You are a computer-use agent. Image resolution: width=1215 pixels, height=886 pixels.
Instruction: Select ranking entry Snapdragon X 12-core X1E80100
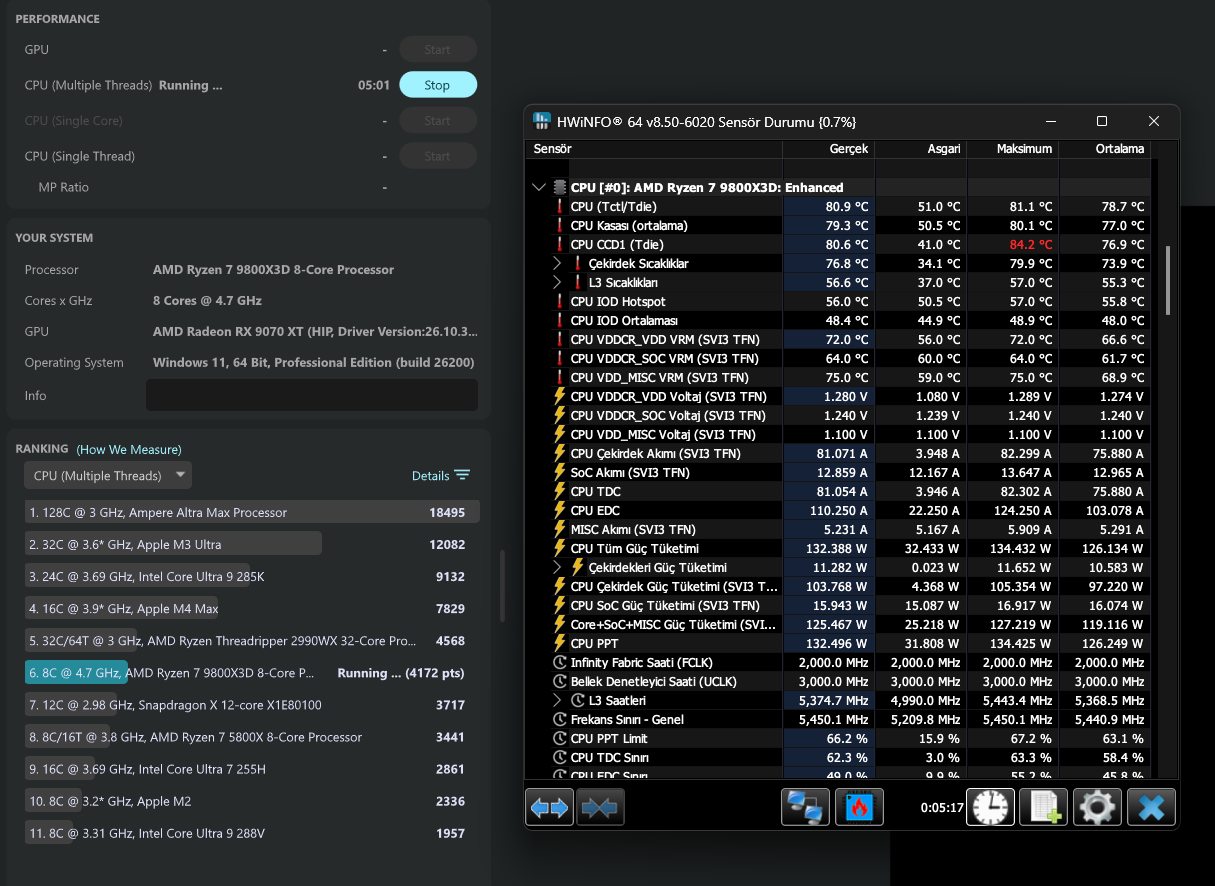[252, 705]
